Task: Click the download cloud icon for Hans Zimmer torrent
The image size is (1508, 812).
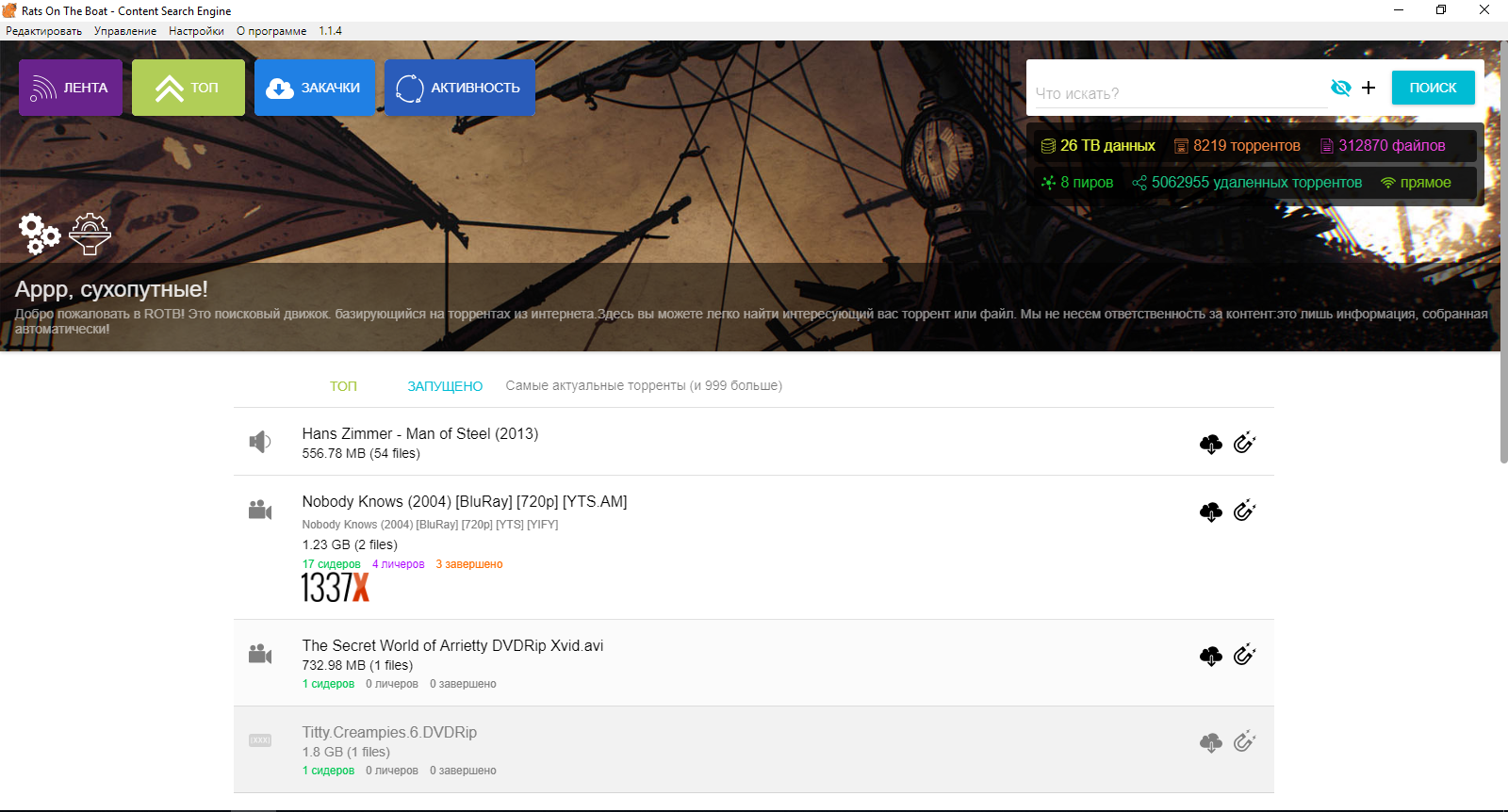Action: click(x=1211, y=444)
